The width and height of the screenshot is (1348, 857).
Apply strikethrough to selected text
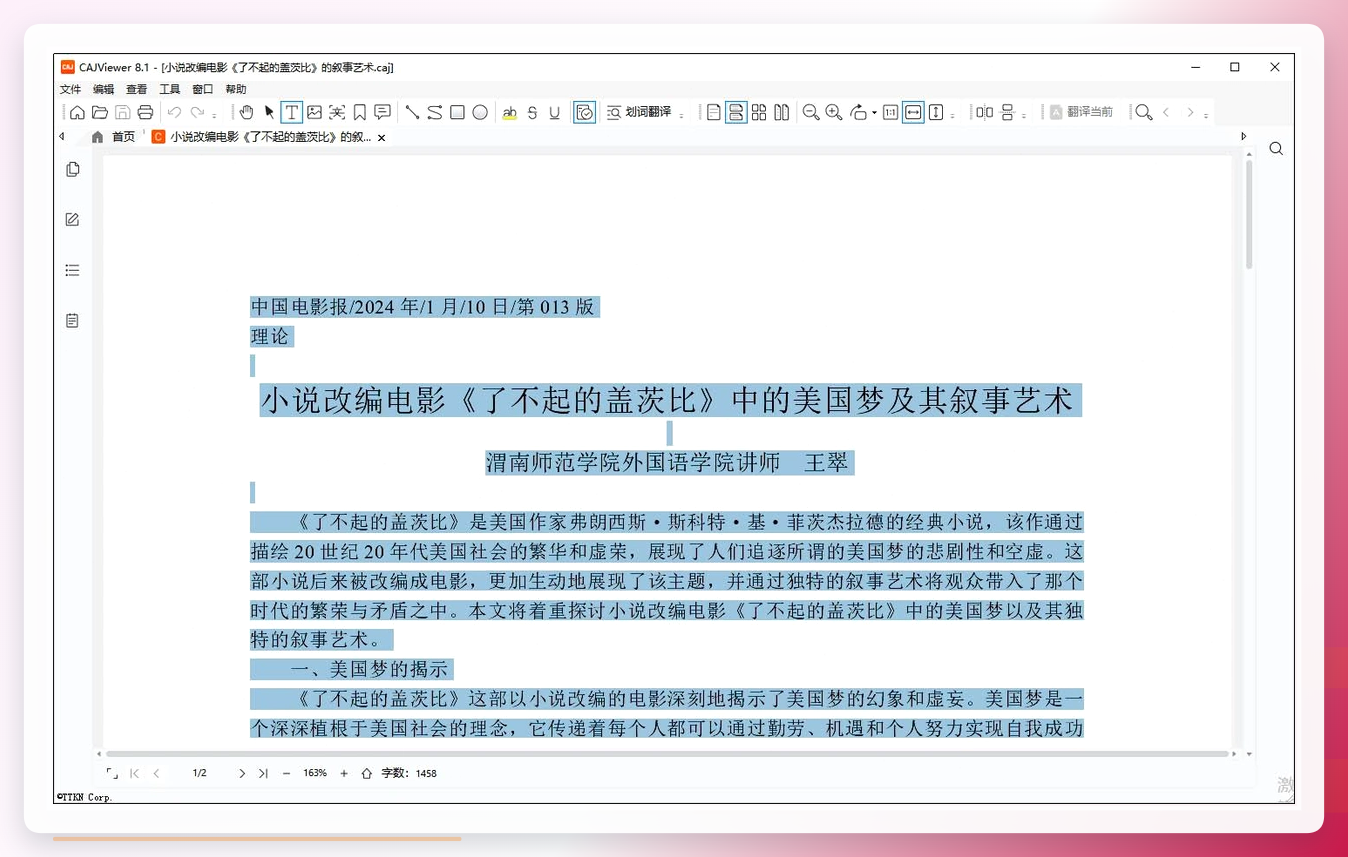pos(532,112)
